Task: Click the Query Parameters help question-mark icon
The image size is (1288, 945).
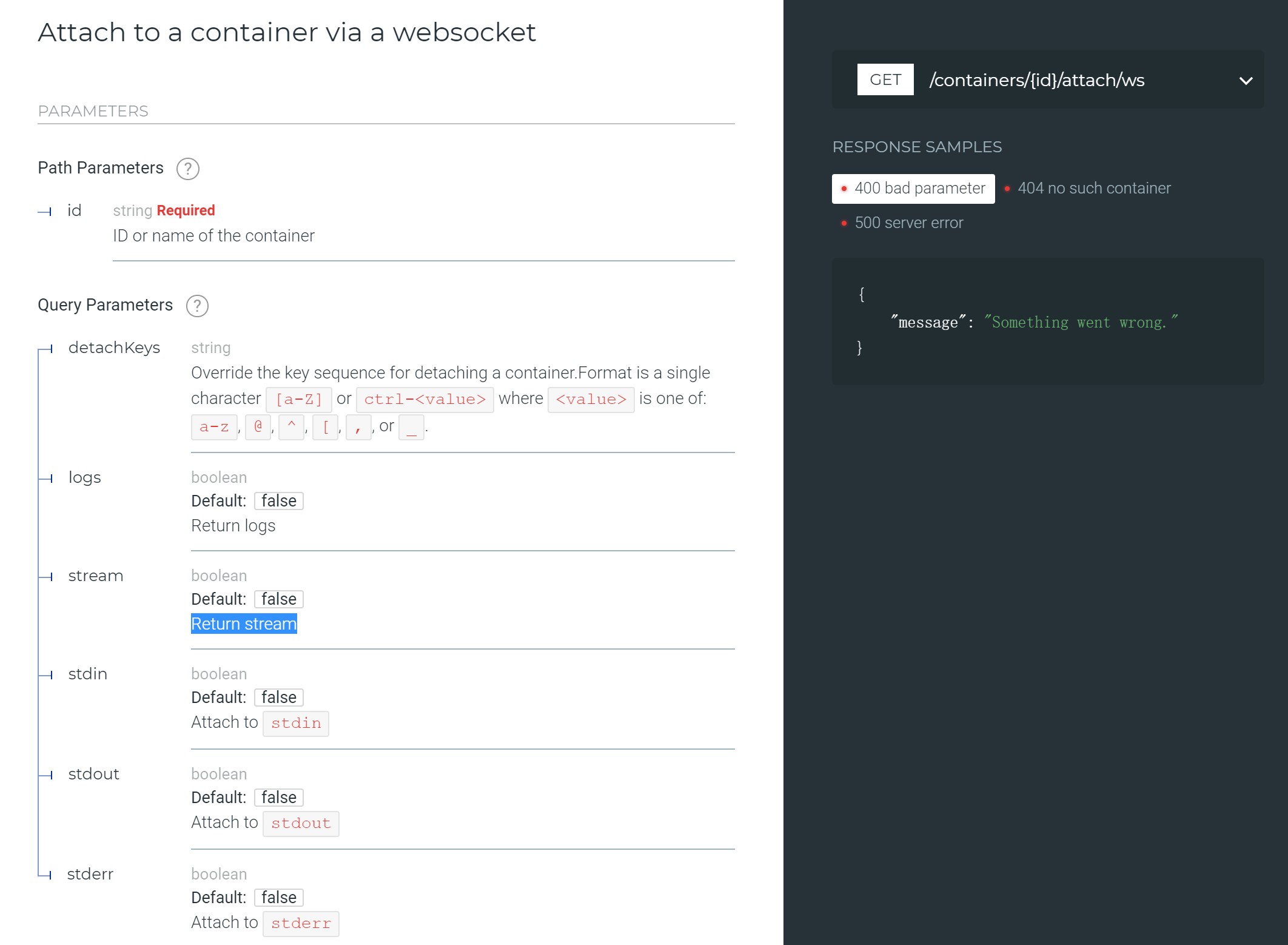Action: click(197, 306)
